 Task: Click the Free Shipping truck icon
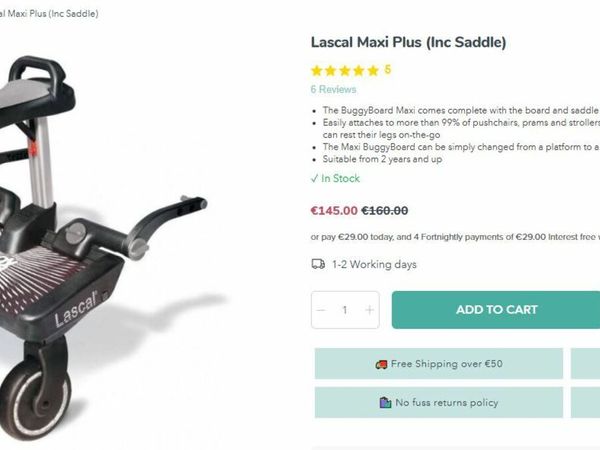point(381,364)
